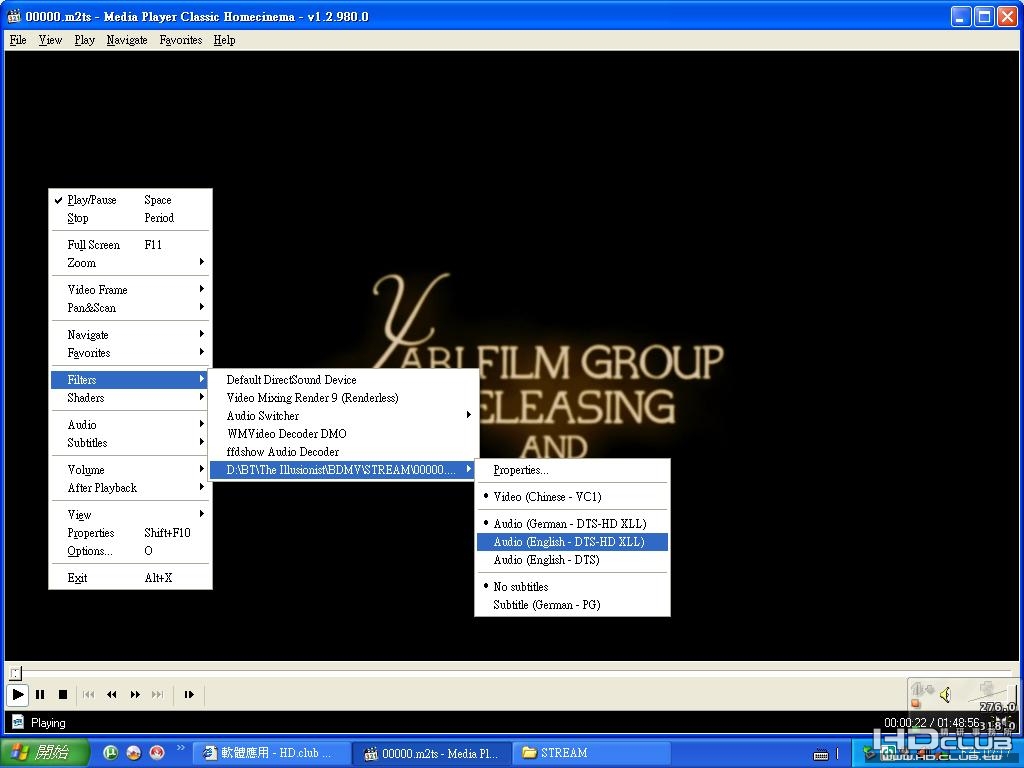The height and width of the screenshot is (768, 1024).
Task: Choose Stop in the context menu
Action: 131,218
